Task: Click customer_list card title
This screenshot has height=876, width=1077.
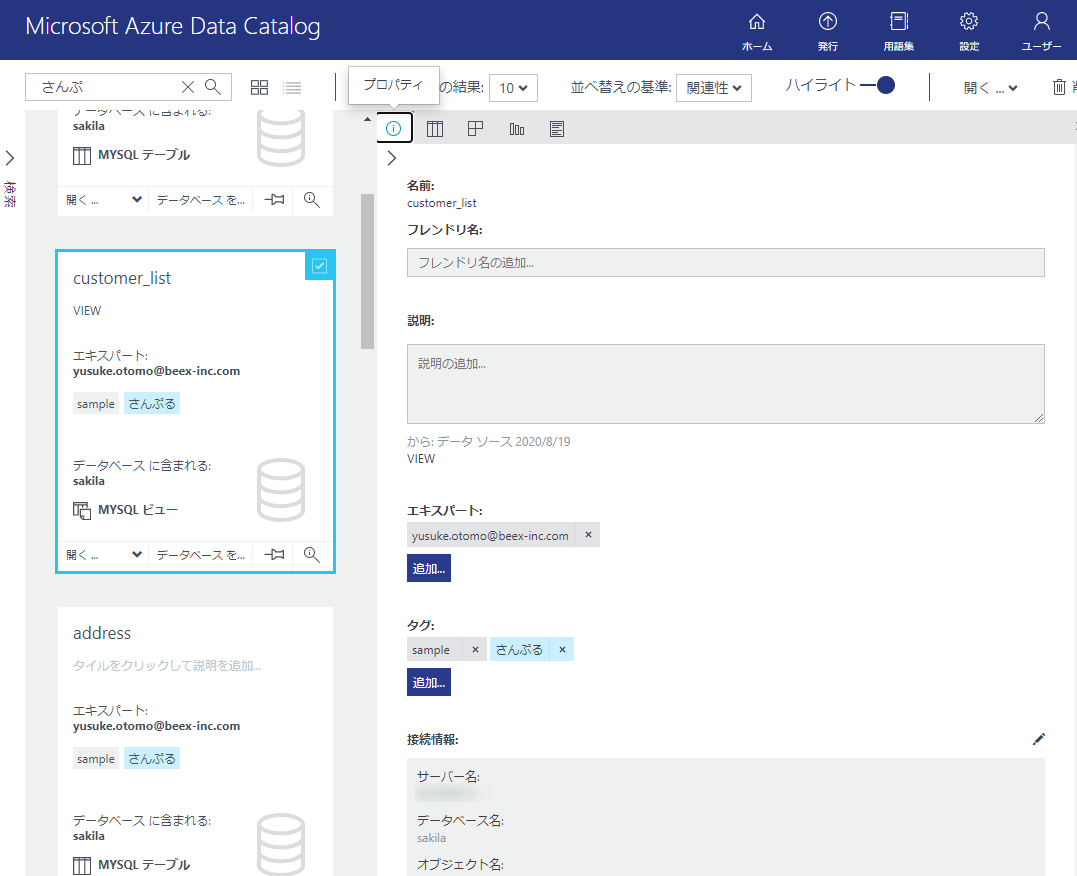Action: pyautogui.click(x=122, y=278)
